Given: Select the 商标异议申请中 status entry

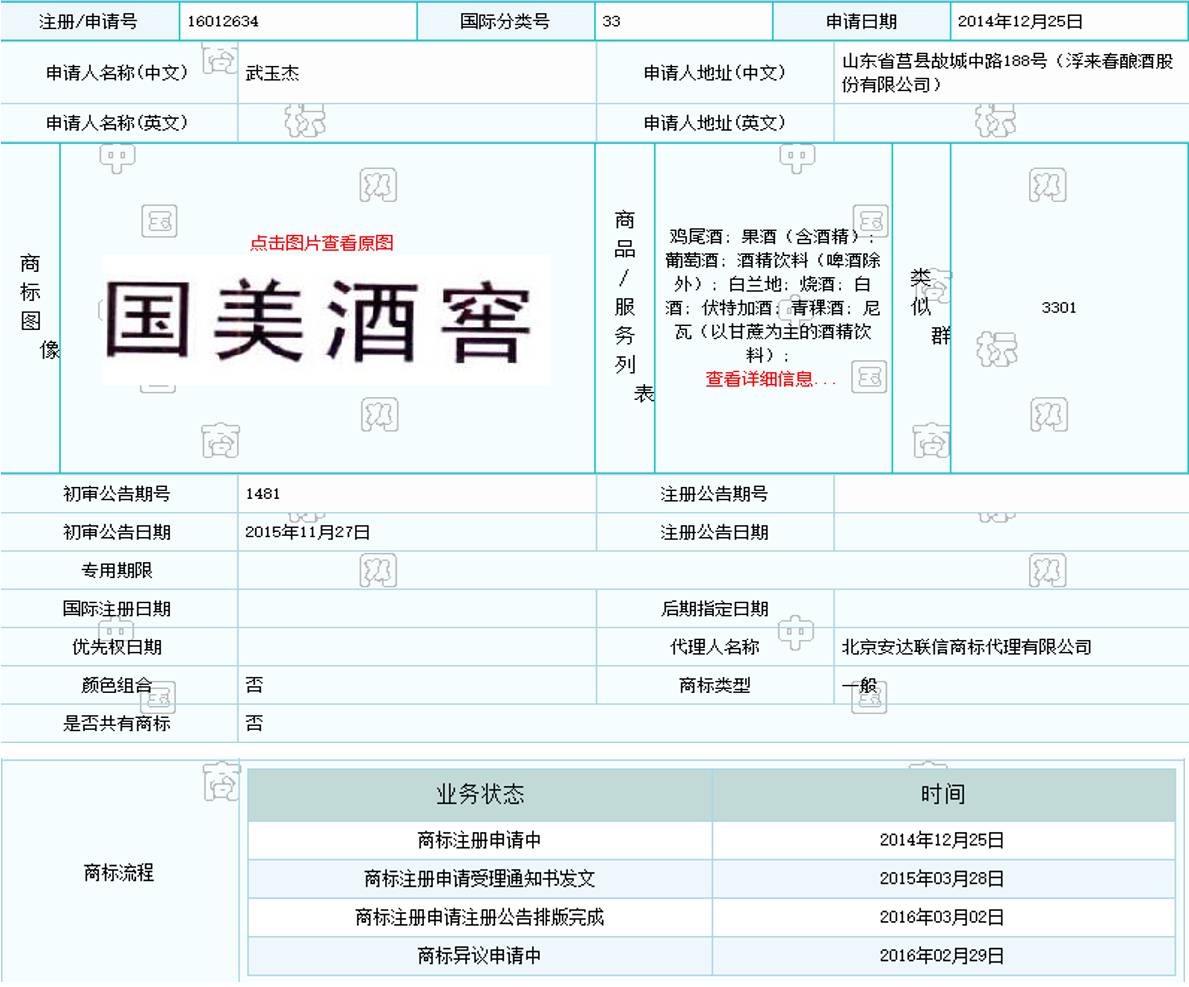Looking at the screenshot, I should (480, 956).
